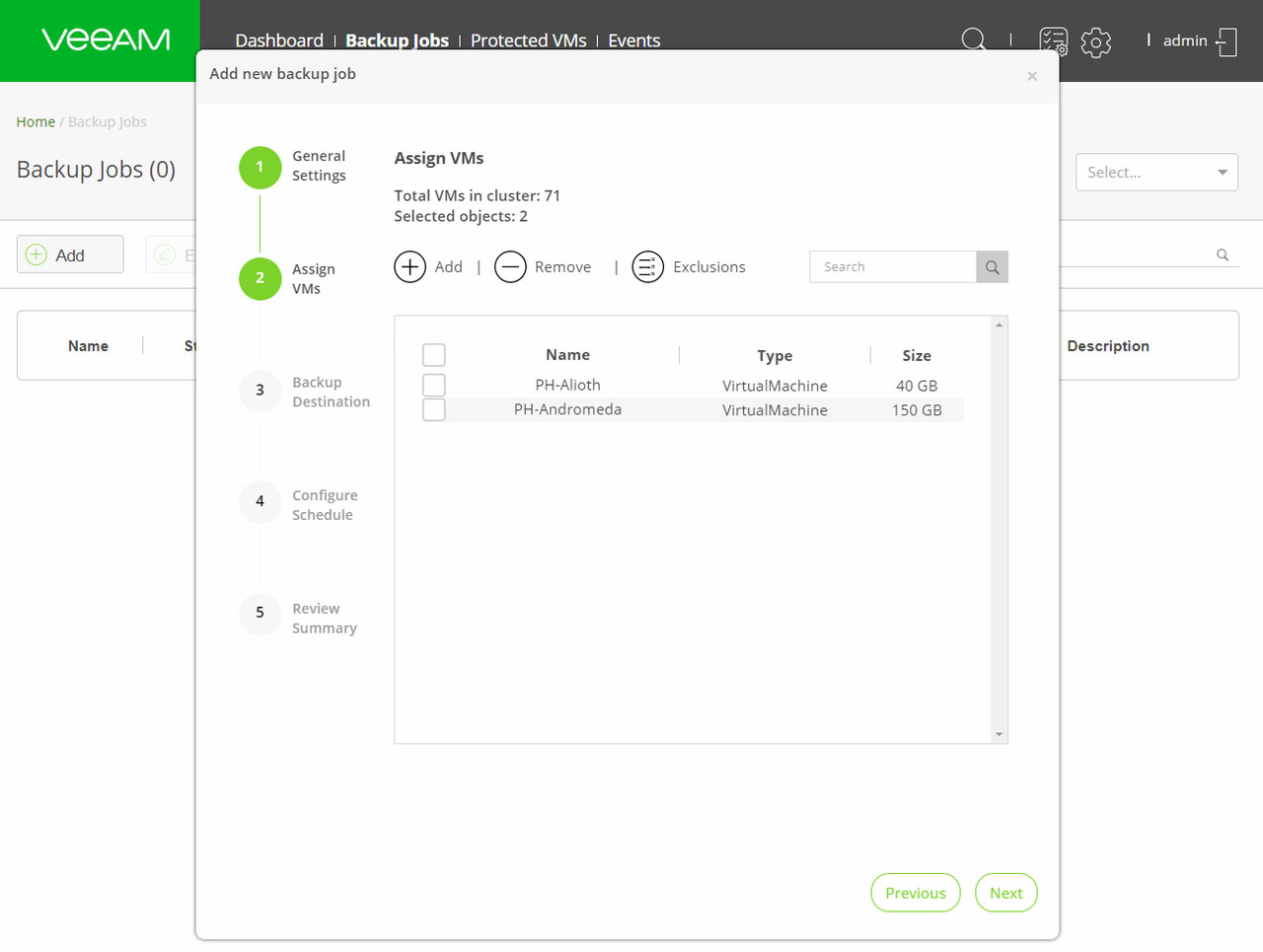Click the plus icon to add VMs
The width and height of the screenshot is (1263, 952).
(410, 266)
